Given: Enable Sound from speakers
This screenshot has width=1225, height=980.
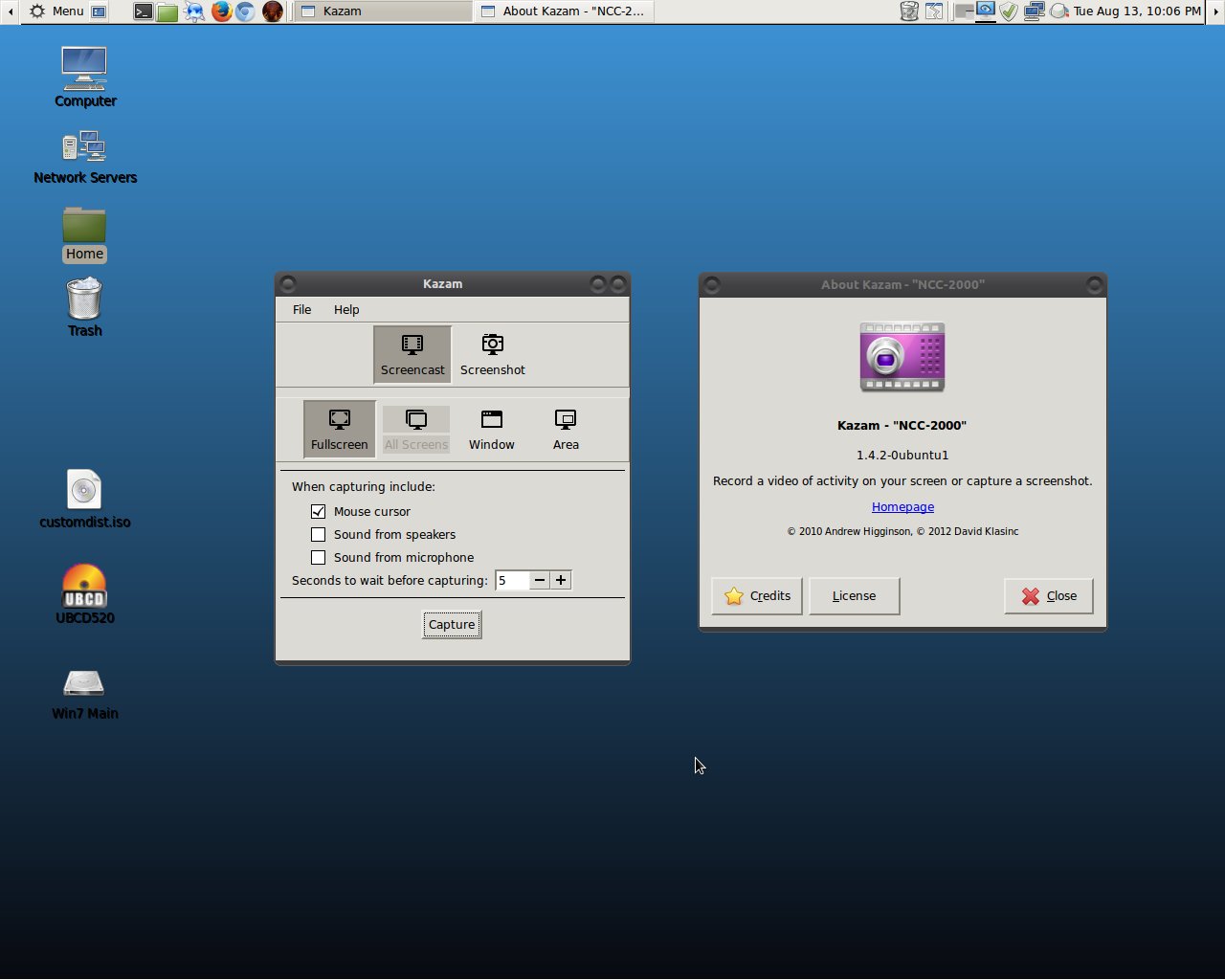Looking at the screenshot, I should (x=318, y=534).
